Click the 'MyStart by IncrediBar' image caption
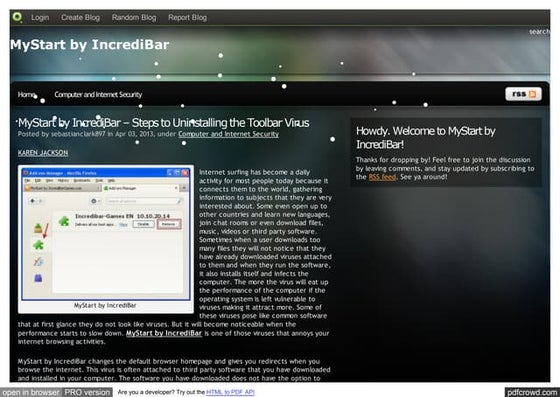This screenshot has width=560, height=397. (x=105, y=306)
